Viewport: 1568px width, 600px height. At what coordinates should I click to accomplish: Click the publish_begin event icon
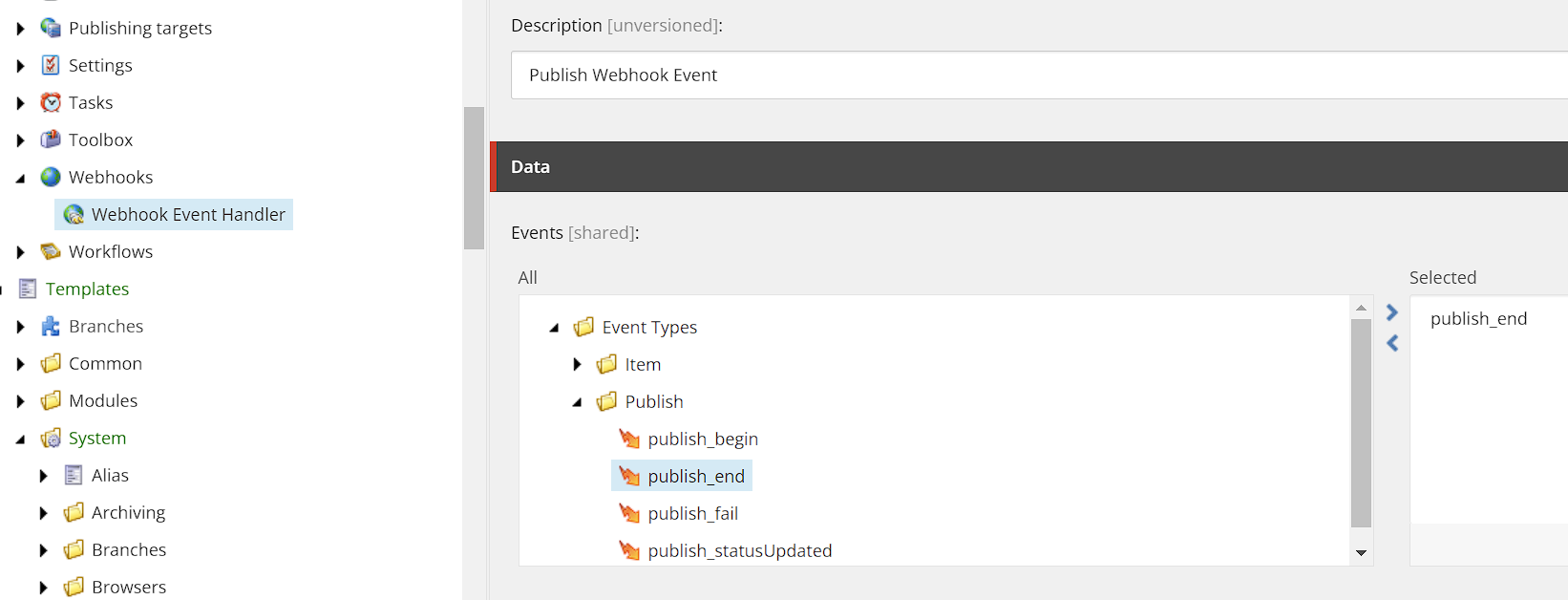pos(629,439)
